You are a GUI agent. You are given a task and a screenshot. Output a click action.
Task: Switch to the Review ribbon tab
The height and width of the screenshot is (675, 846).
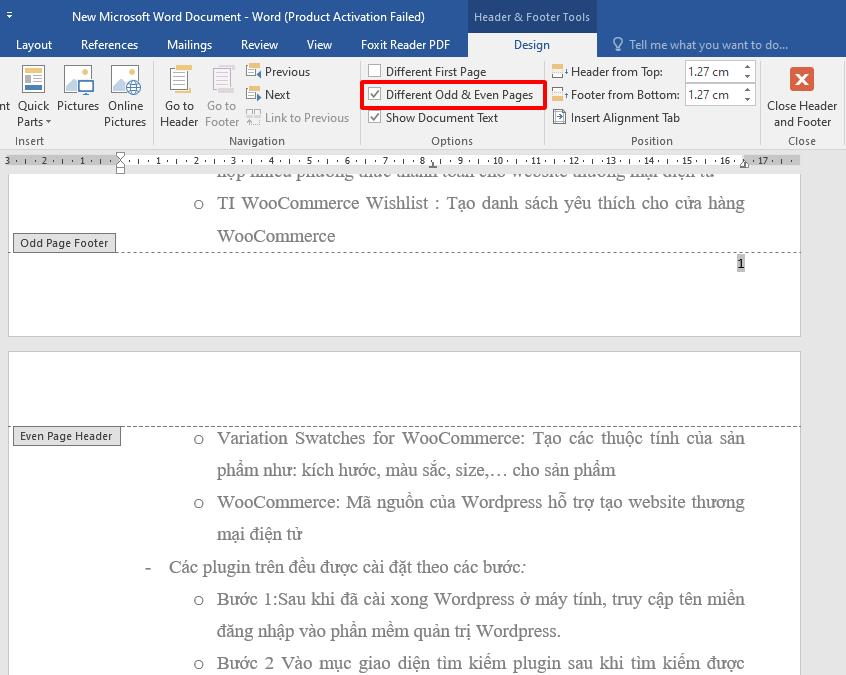(259, 44)
